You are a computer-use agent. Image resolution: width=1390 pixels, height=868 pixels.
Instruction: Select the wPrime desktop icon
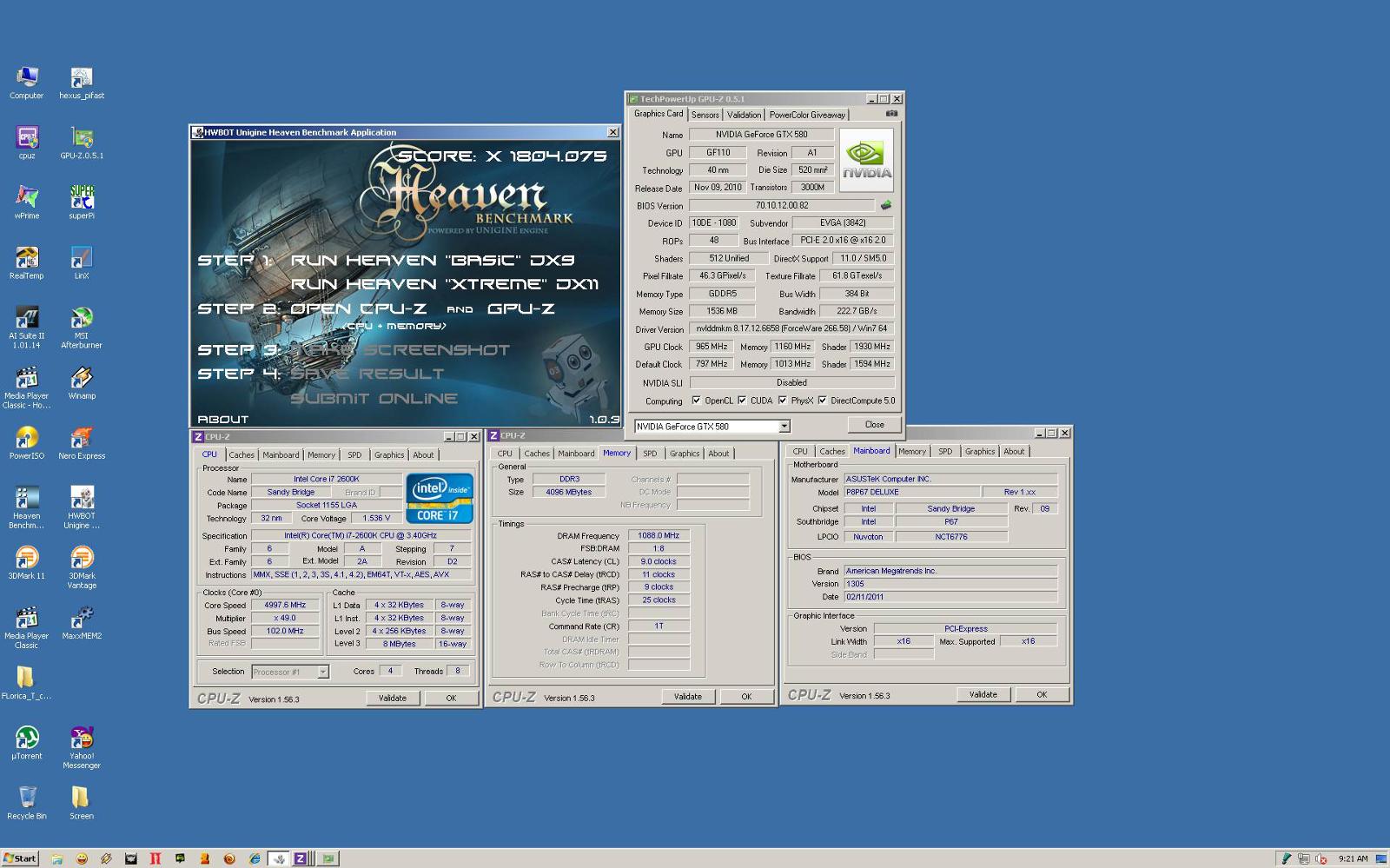point(26,203)
